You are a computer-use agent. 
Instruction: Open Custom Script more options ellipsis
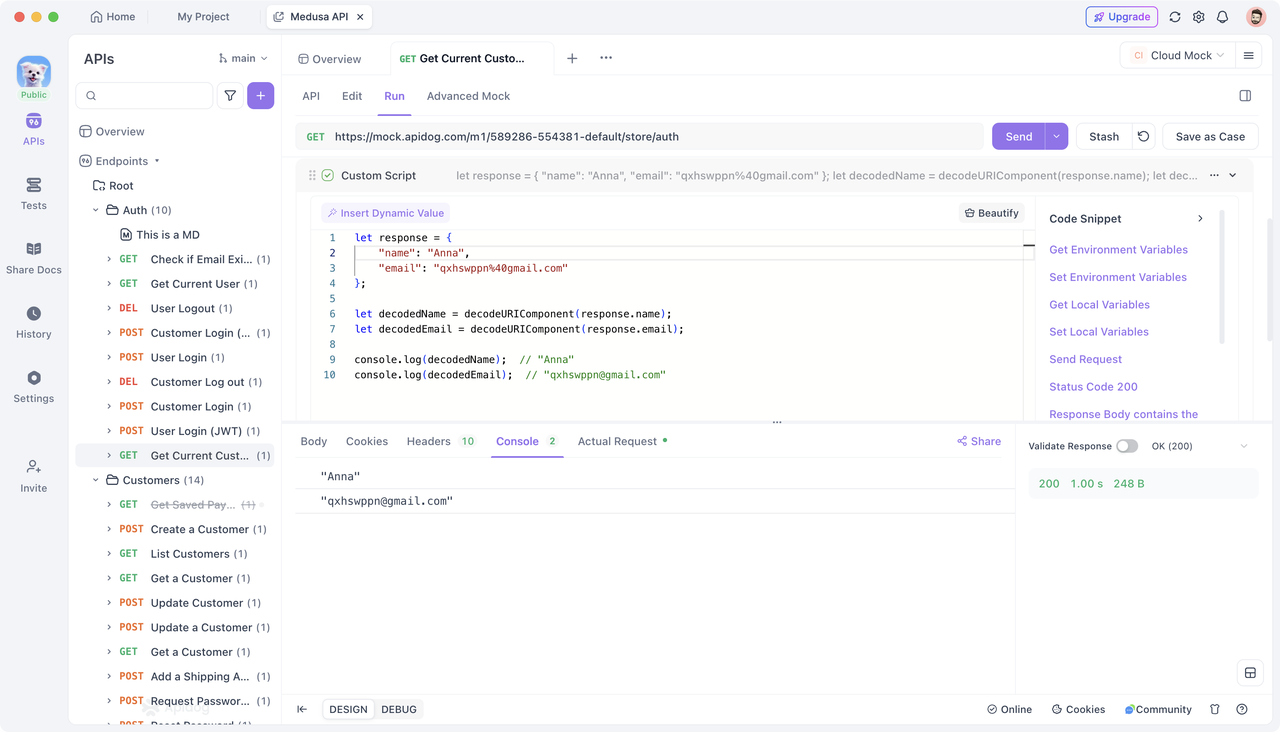pyautogui.click(x=1214, y=175)
